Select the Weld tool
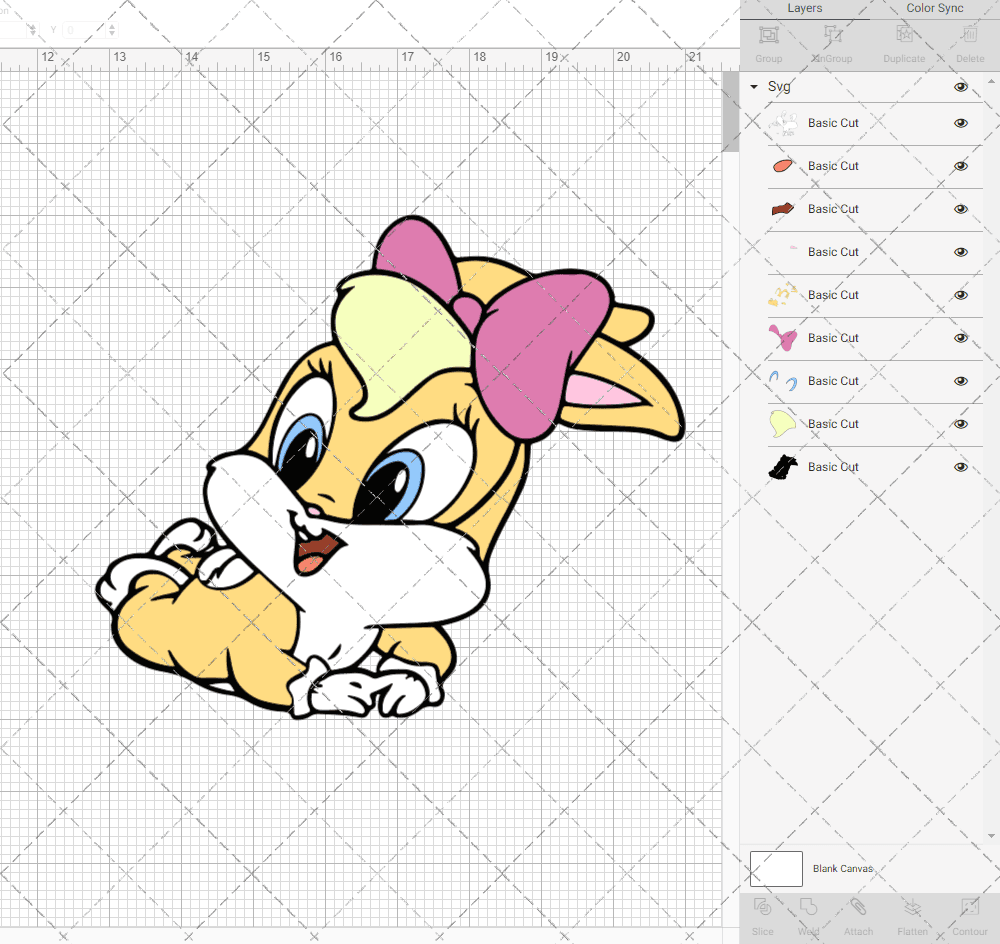Viewport: 1000px width, 944px height. pyautogui.click(x=808, y=907)
